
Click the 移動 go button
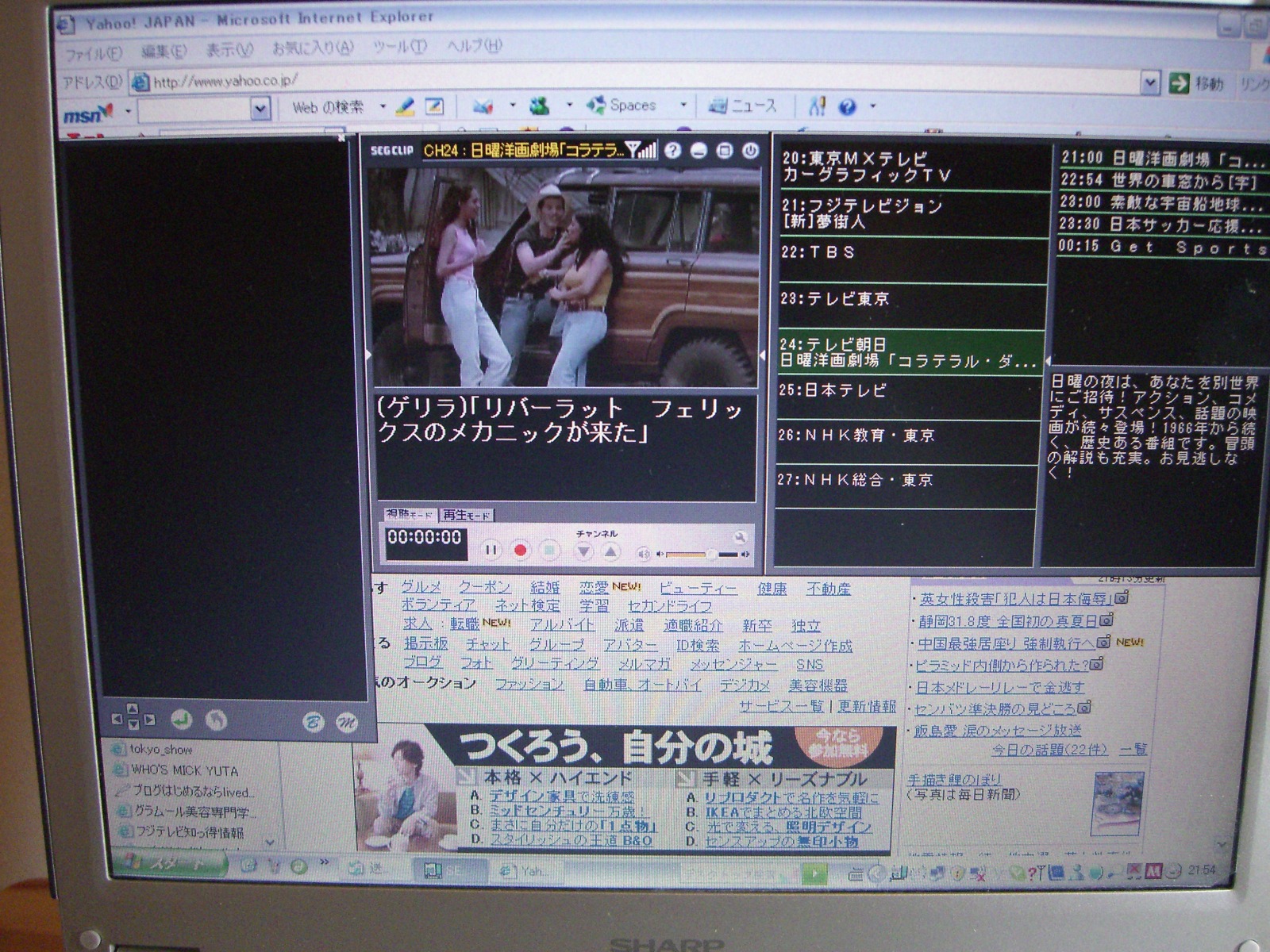click(1197, 83)
